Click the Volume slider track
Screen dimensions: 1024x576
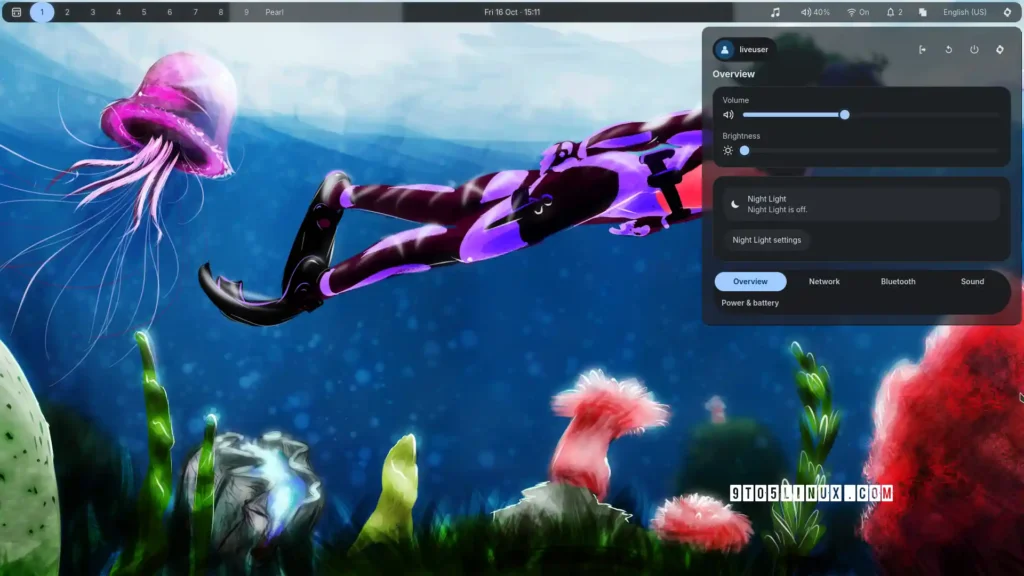(871, 115)
